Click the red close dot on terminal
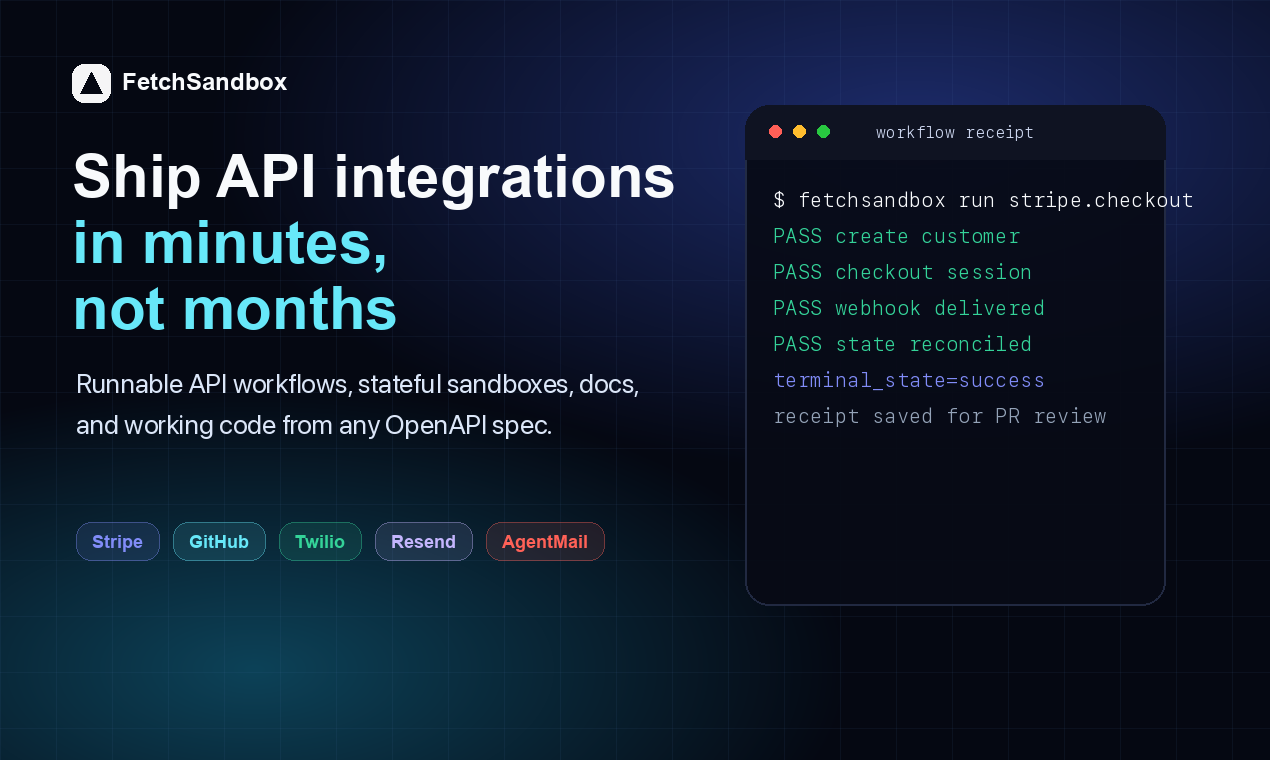This screenshot has height=760, width=1270. pyautogui.click(x=775, y=132)
